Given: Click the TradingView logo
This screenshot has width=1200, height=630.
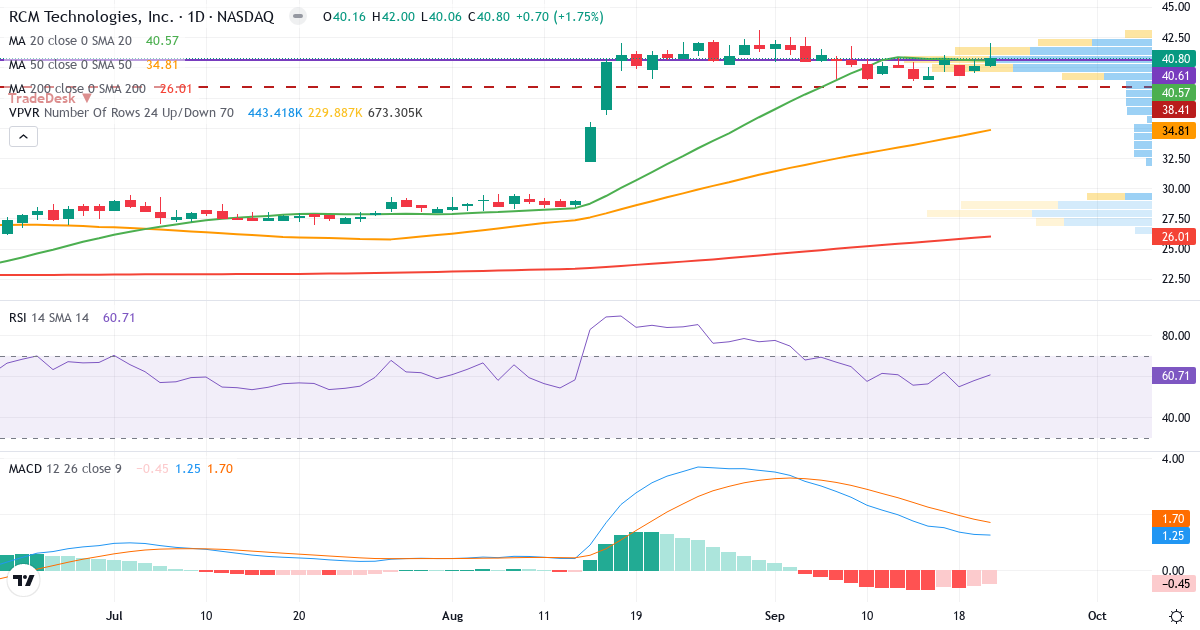Looking at the screenshot, I should tap(24, 579).
